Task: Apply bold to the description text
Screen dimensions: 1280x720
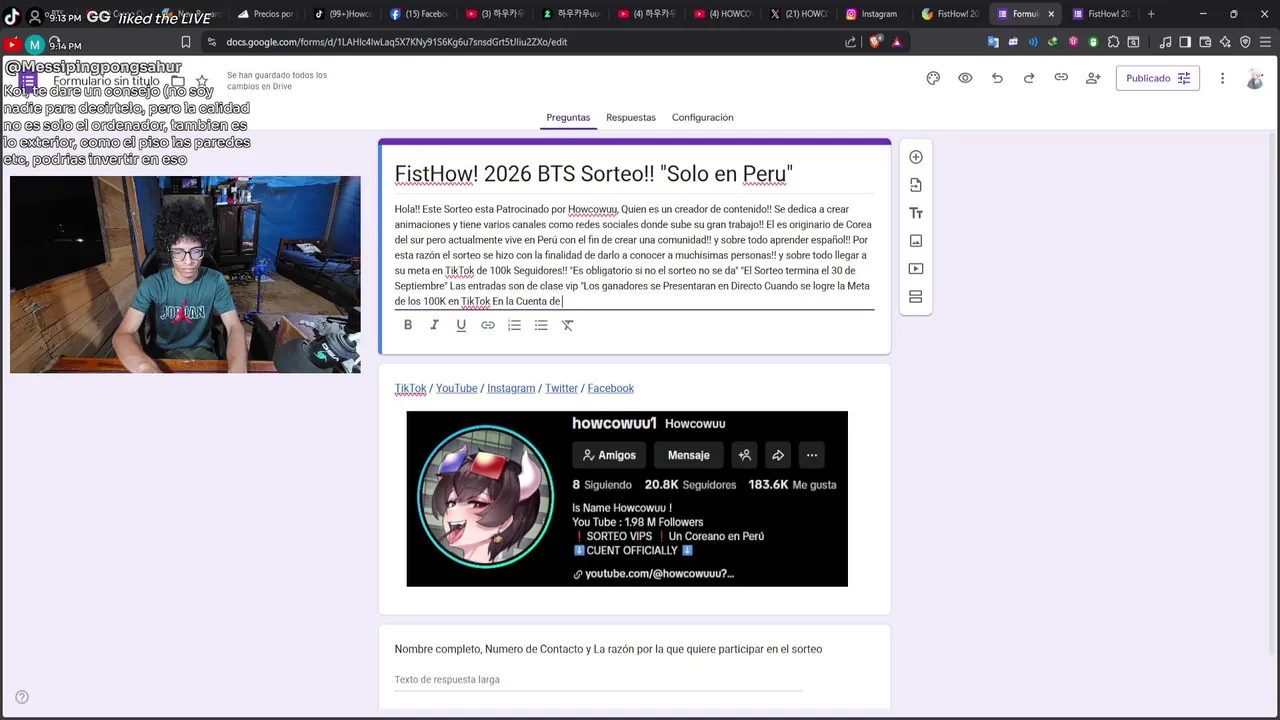Action: [x=408, y=325]
